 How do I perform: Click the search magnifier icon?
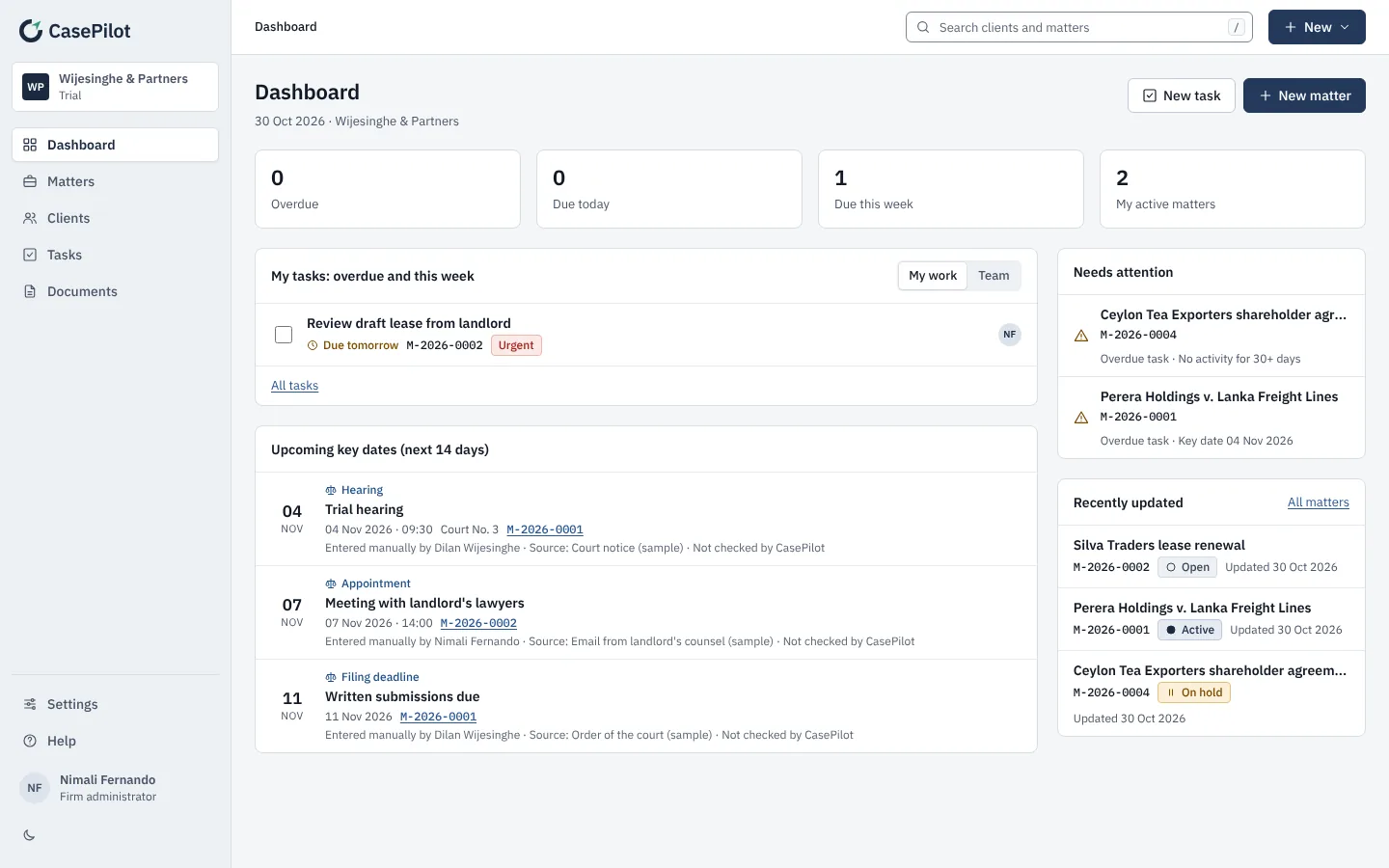click(923, 27)
